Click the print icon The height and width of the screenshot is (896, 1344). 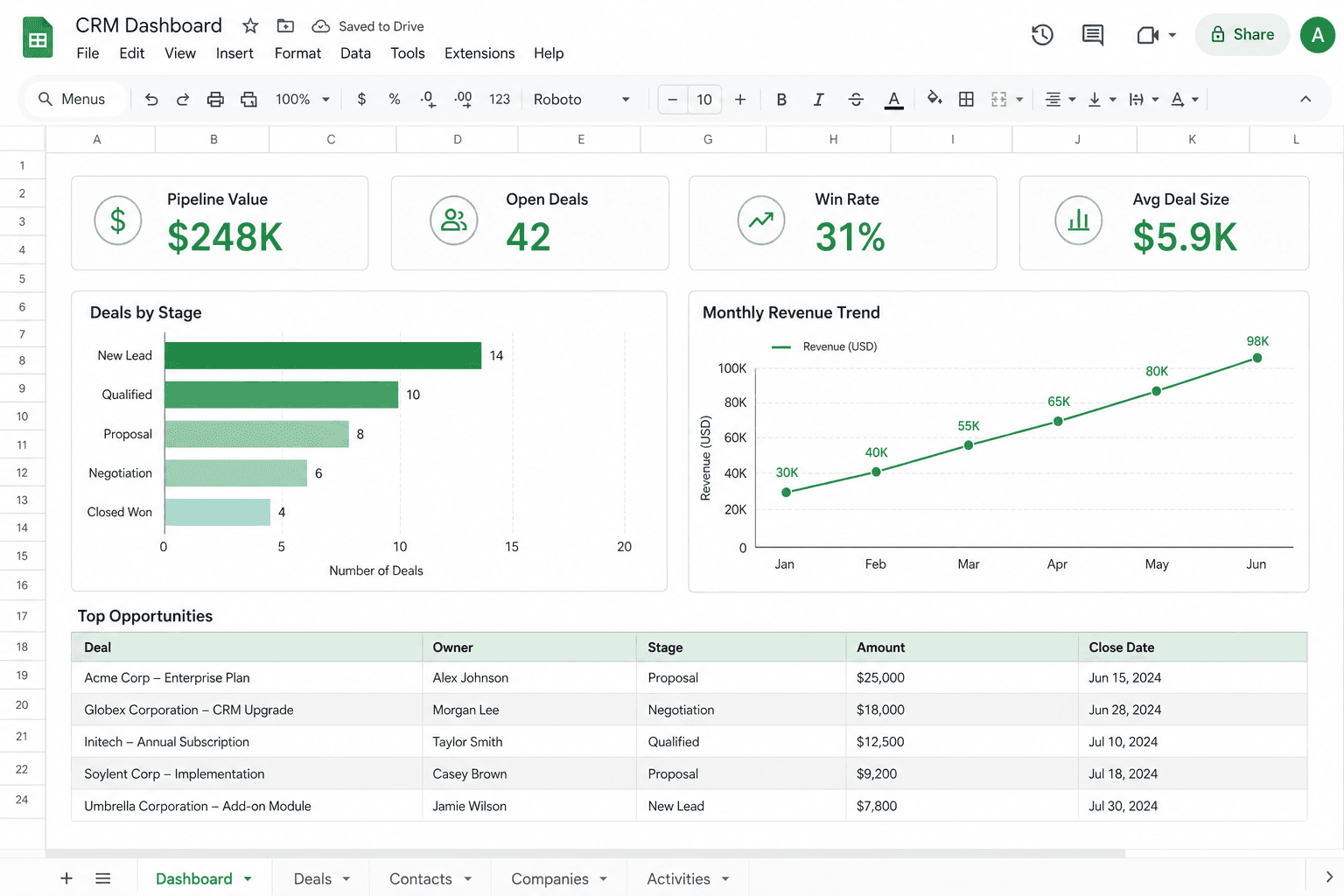coord(215,100)
